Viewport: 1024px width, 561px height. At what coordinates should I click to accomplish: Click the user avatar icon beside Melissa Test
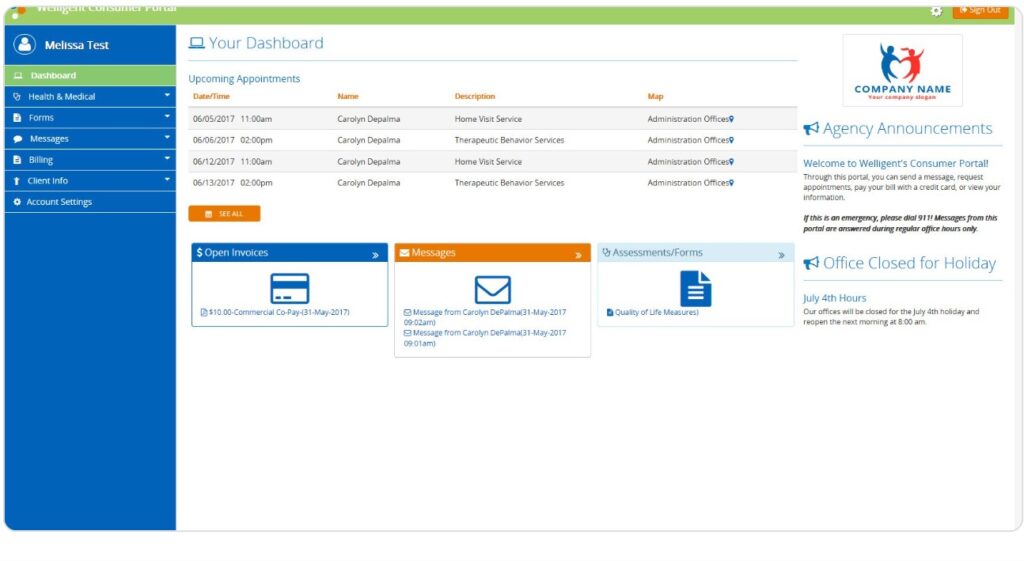coord(24,44)
